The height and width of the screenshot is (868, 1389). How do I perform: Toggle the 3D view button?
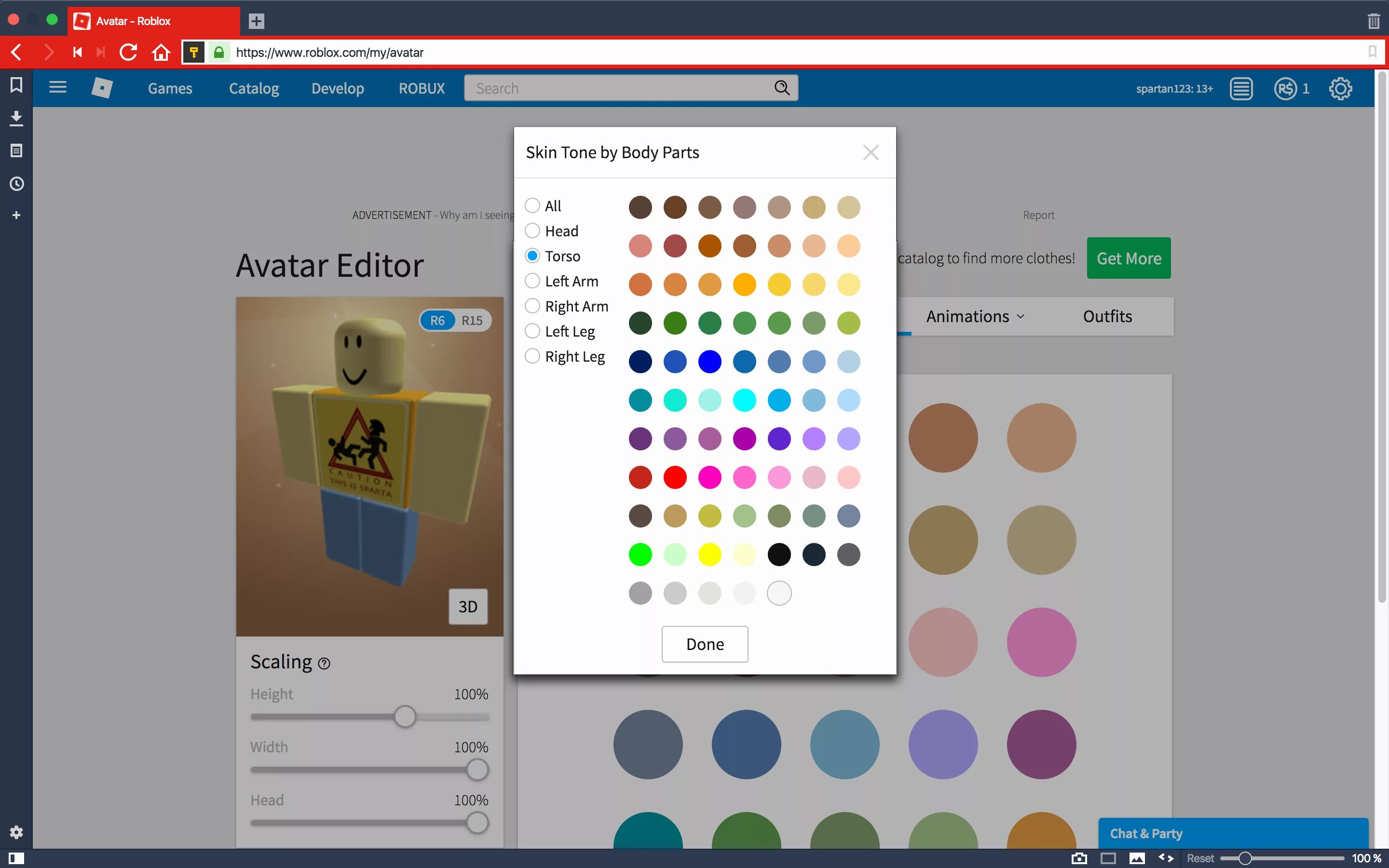click(x=468, y=606)
